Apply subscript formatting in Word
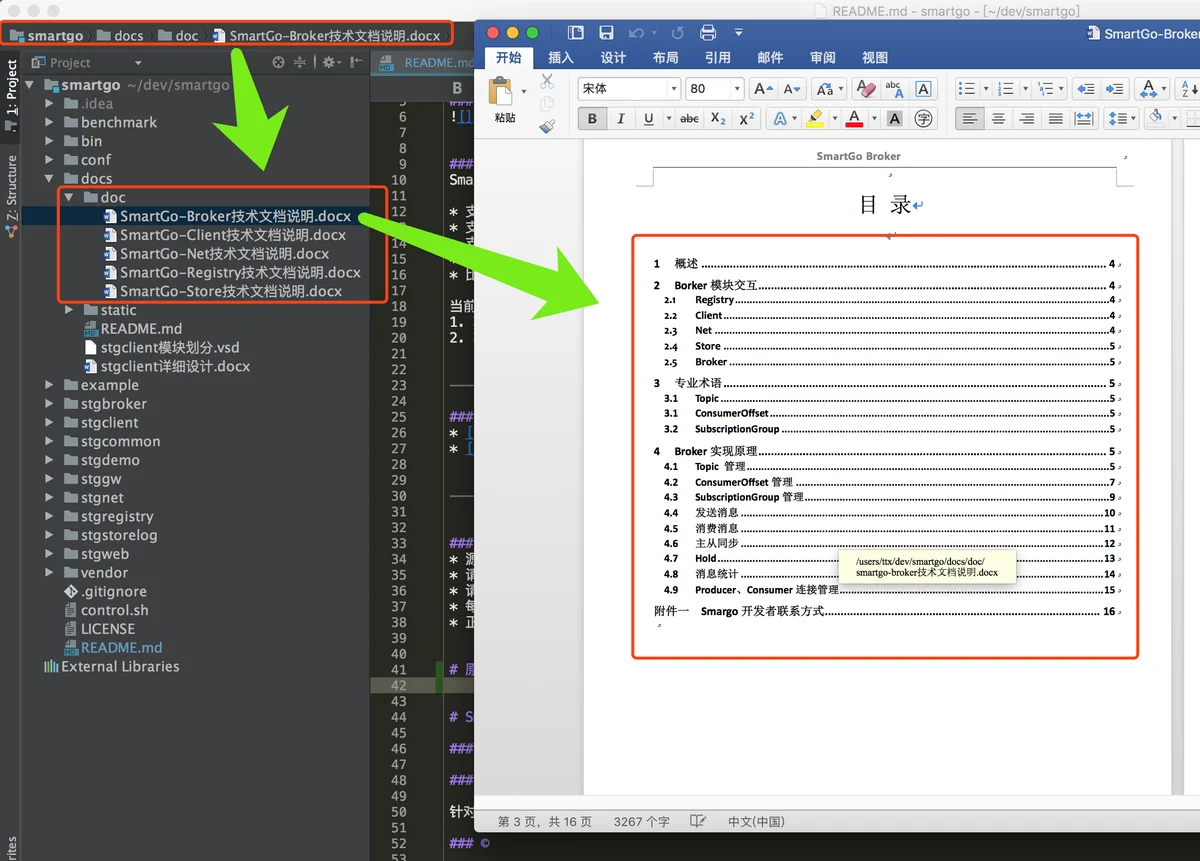Image resolution: width=1200 pixels, height=861 pixels. point(718,119)
